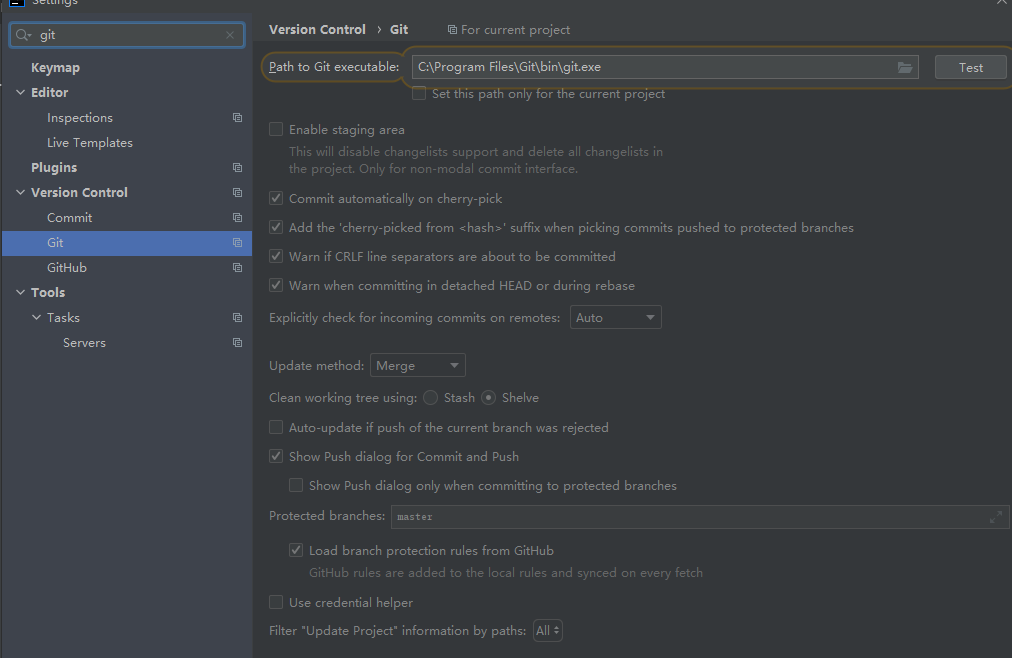This screenshot has height=658, width=1012.
Task: Click the expand icon in Protected branches field
Action: click(995, 517)
